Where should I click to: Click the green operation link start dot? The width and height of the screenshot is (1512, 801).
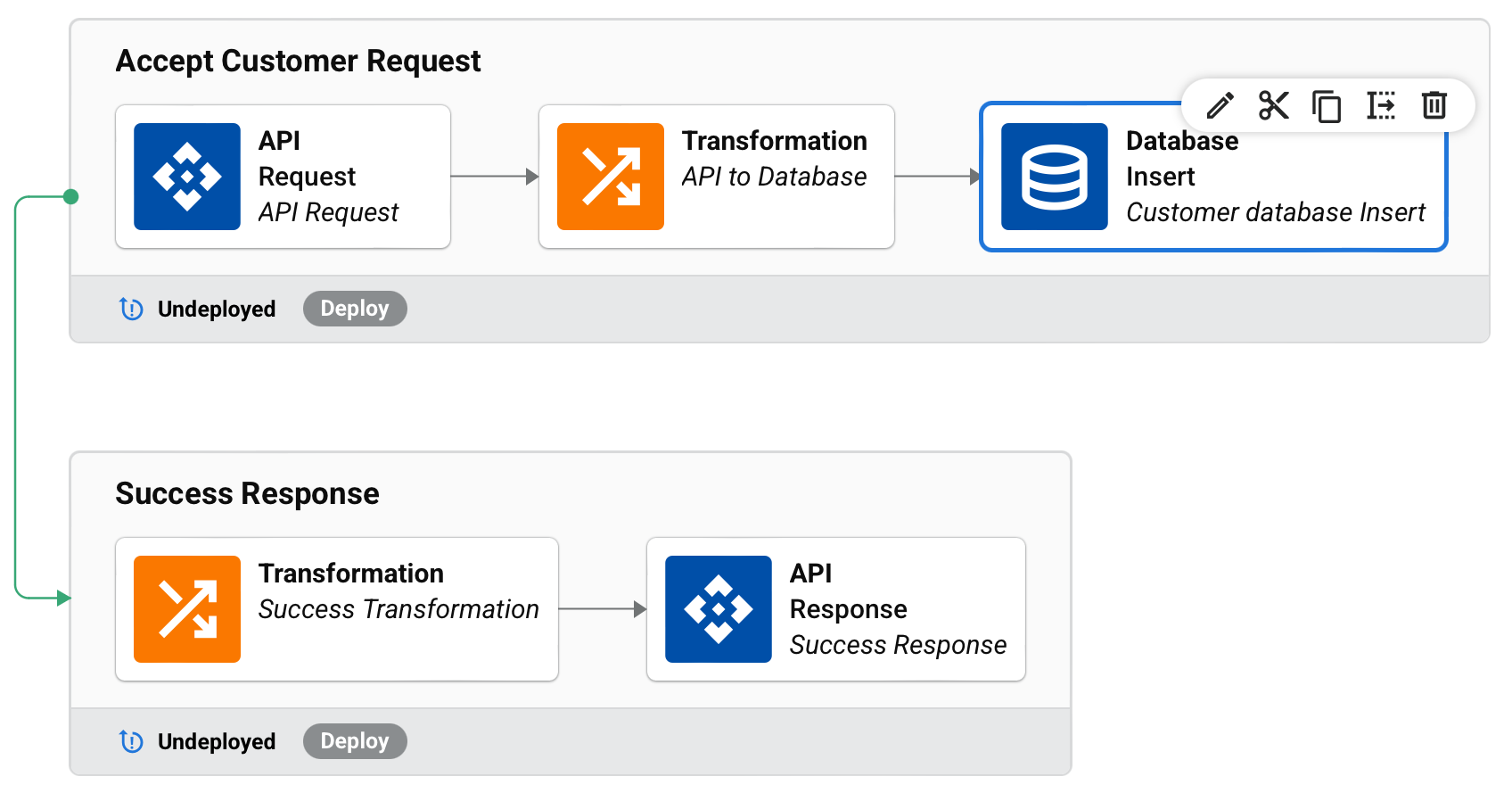(71, 197)
